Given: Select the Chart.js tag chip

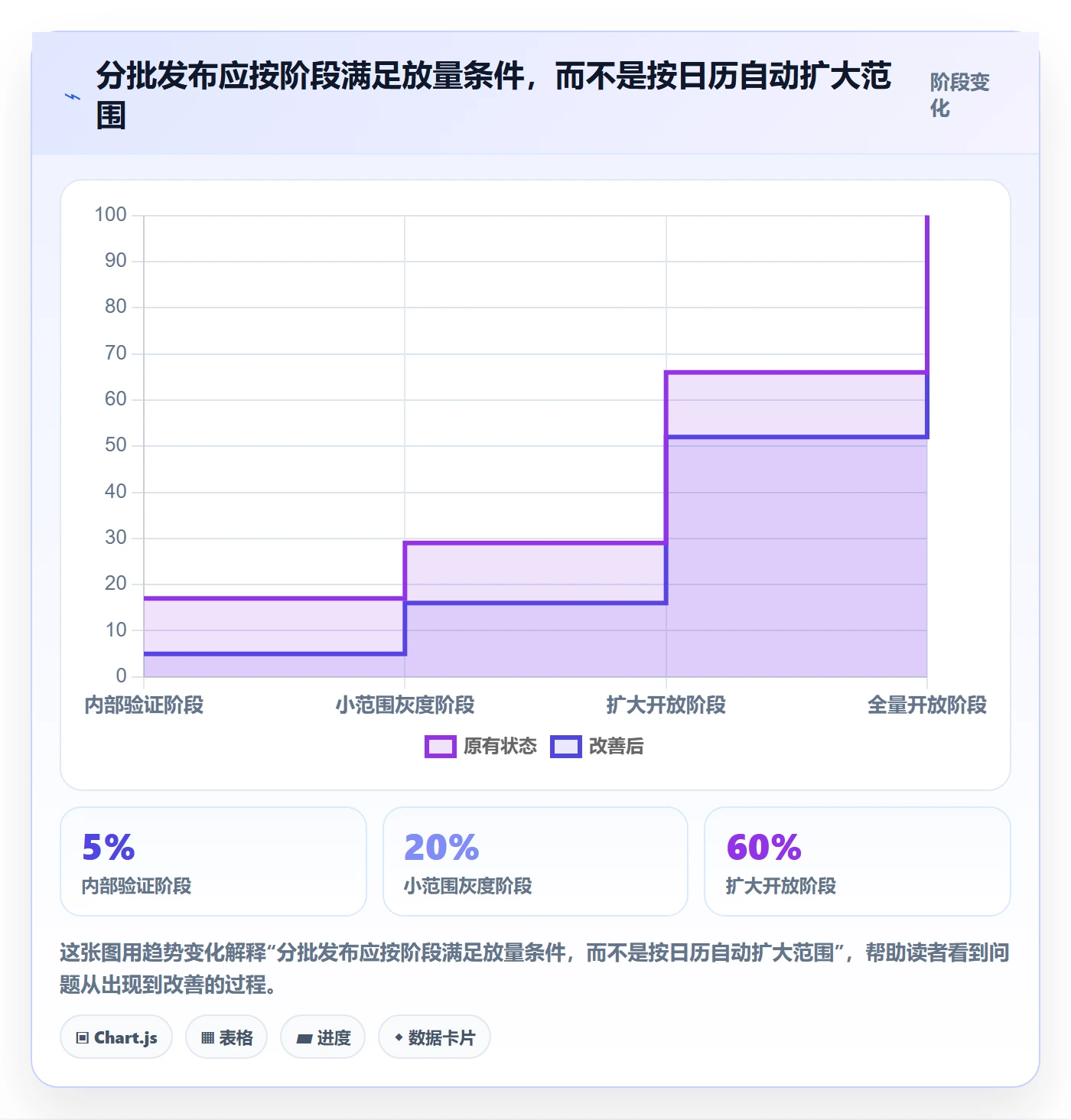Looking at the screenshot, I should (116, 1037).
